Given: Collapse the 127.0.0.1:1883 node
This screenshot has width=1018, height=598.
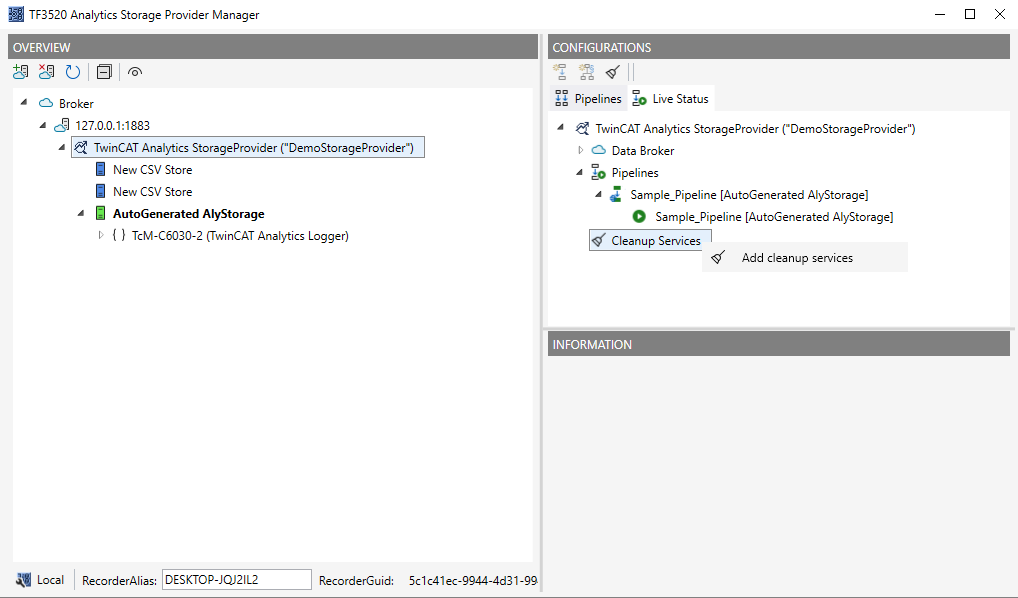Looking at the screenshot, I should pyautogui.click(x=43, y=125).
